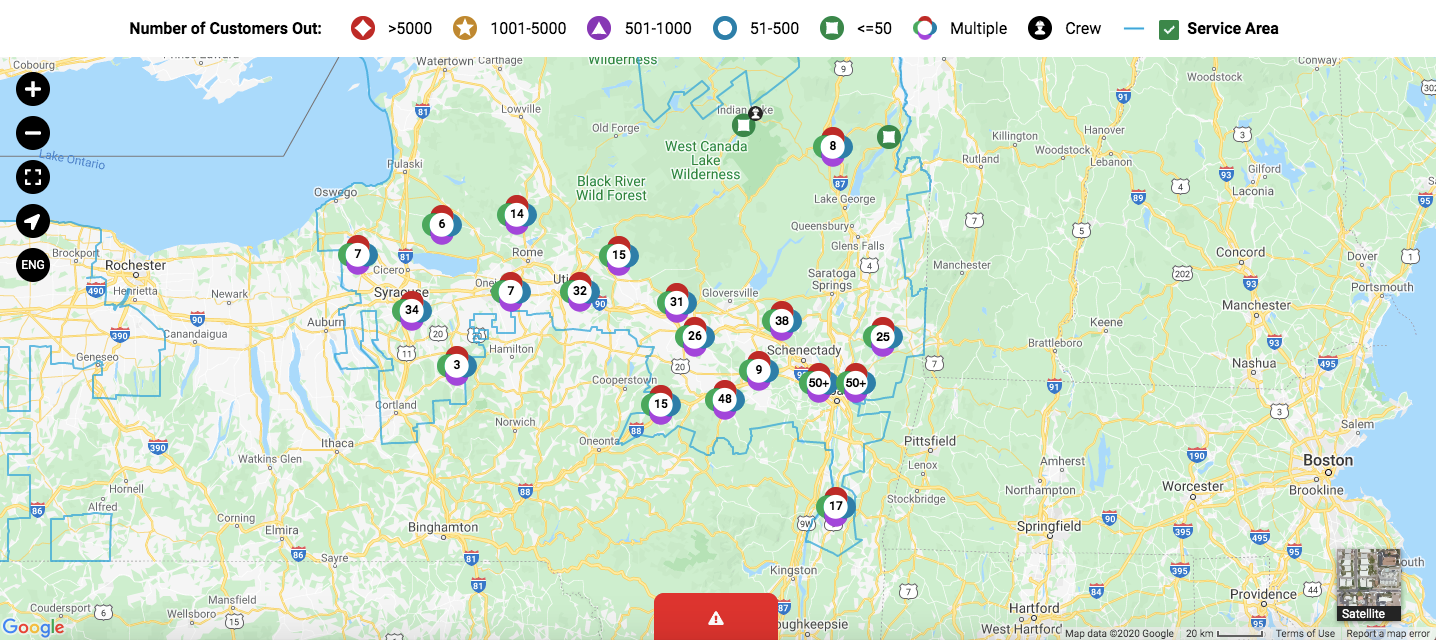
Task: Toggle fullscreen map view
Action: [33, 177]
